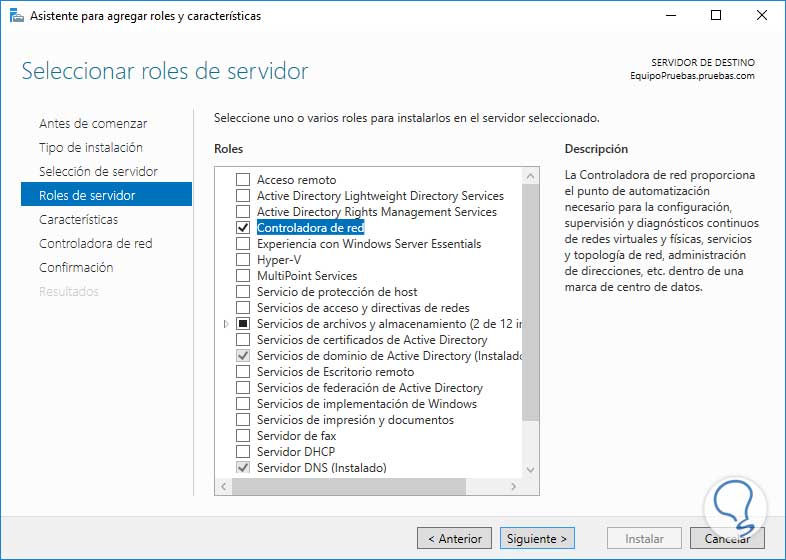Click the wizard icon in title bar
This screenshot has width=786, height=560.
point(17,16)
